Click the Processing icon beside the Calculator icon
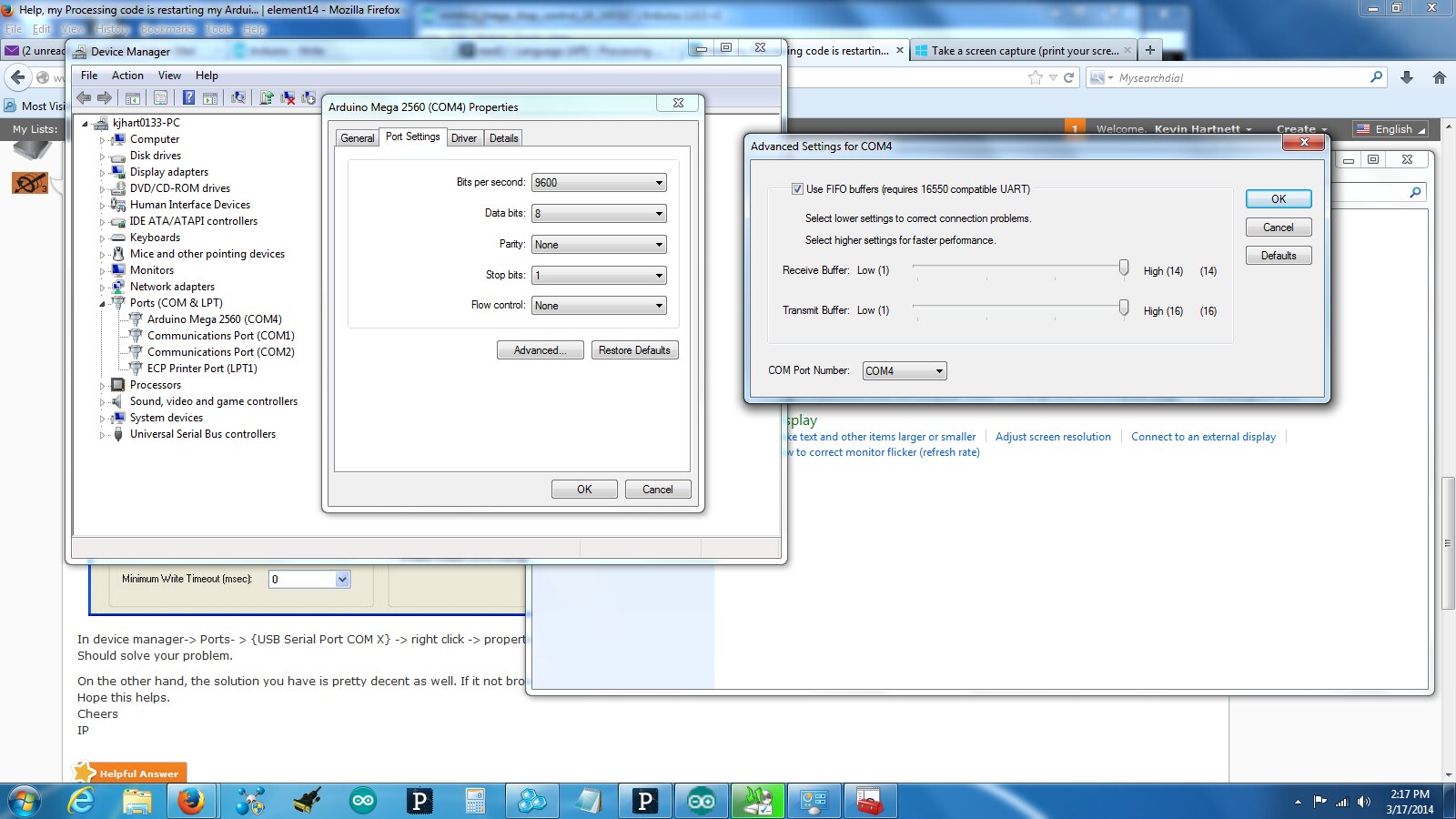 [420, 802]
